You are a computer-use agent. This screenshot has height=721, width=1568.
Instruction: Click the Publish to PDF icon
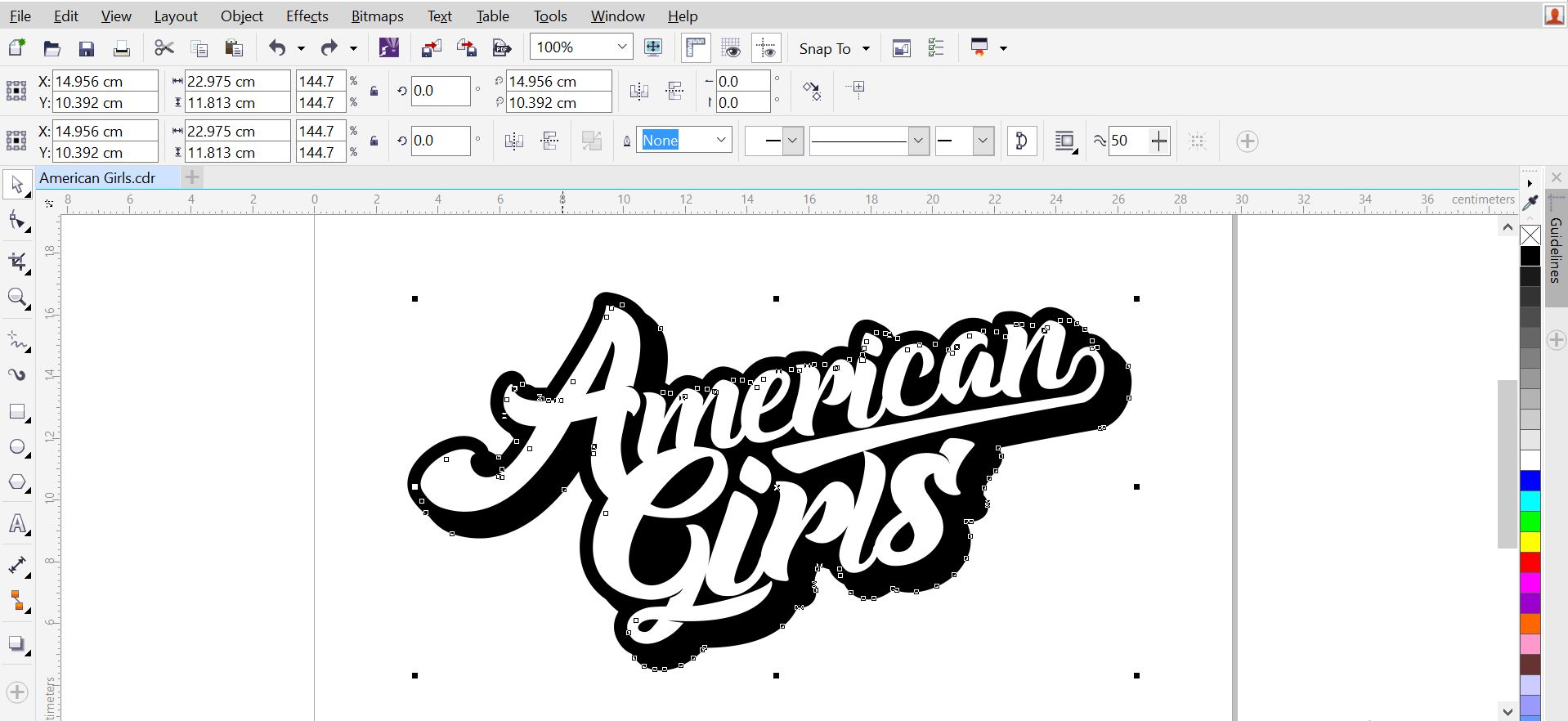pyautogui.click(x=501, y=48)
